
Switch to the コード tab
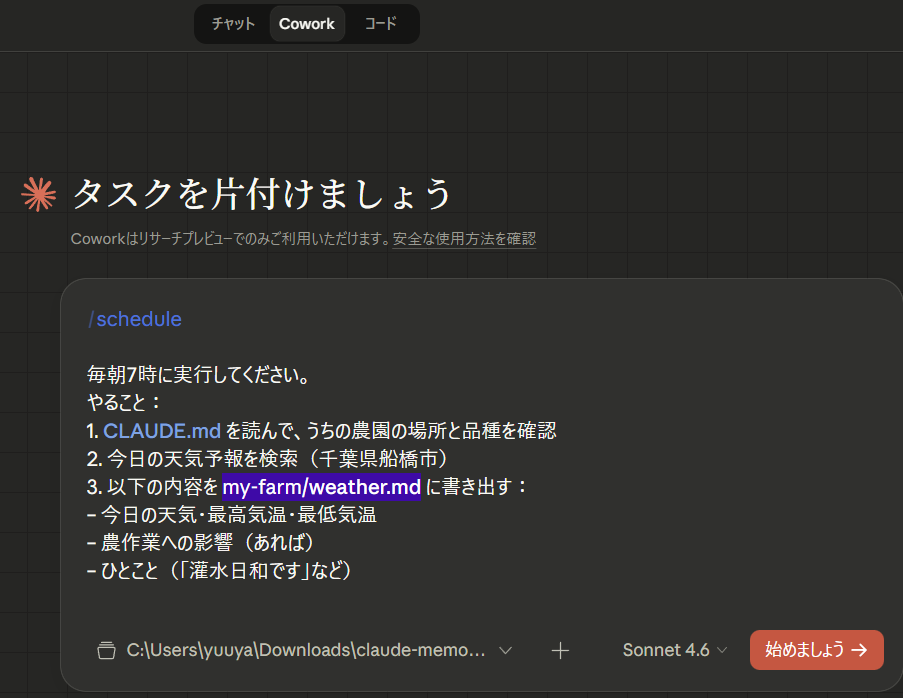coord(380,24)
